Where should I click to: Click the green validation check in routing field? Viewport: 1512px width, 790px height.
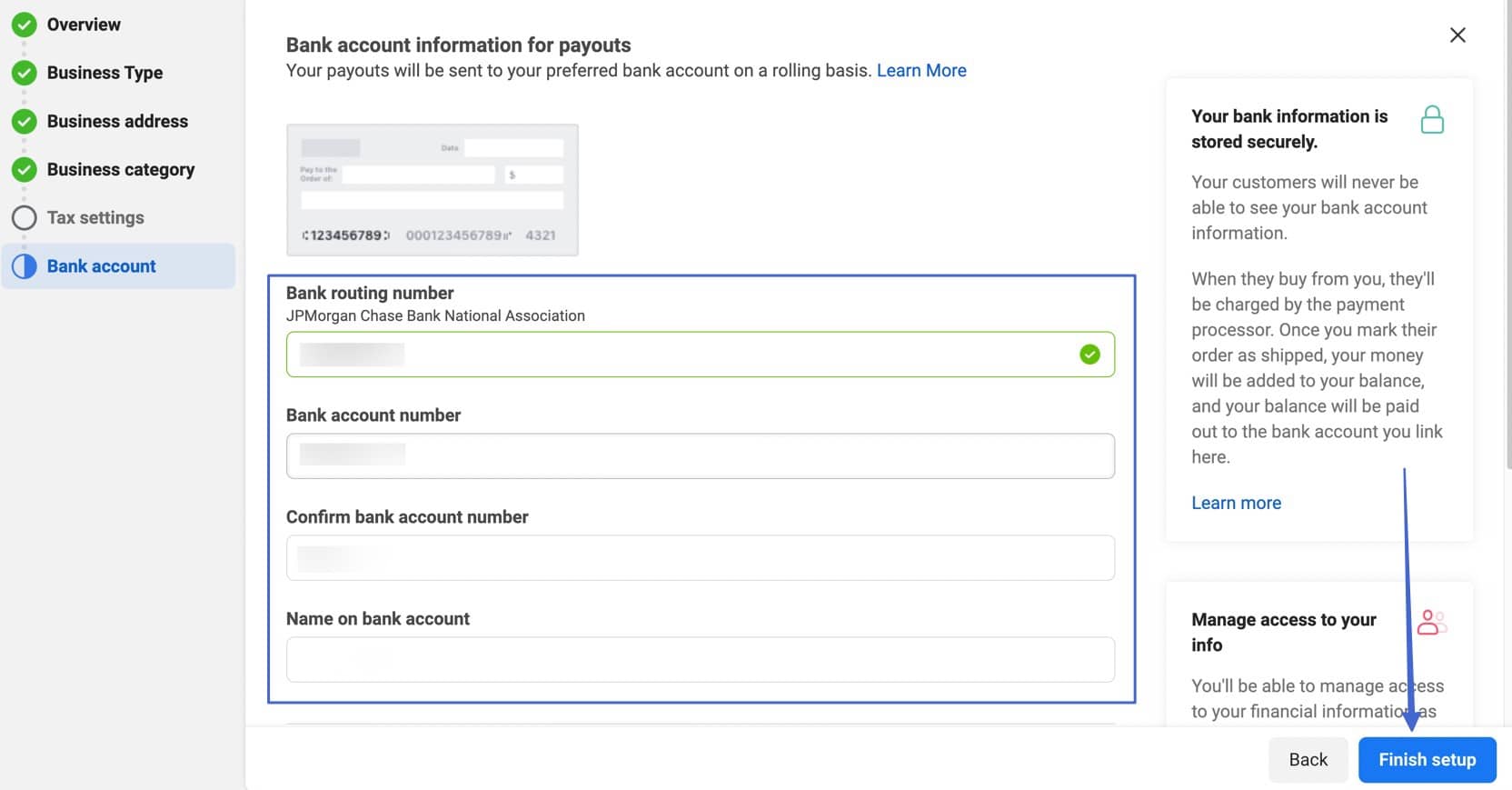pyautogui.click(x=1089, y=355)
